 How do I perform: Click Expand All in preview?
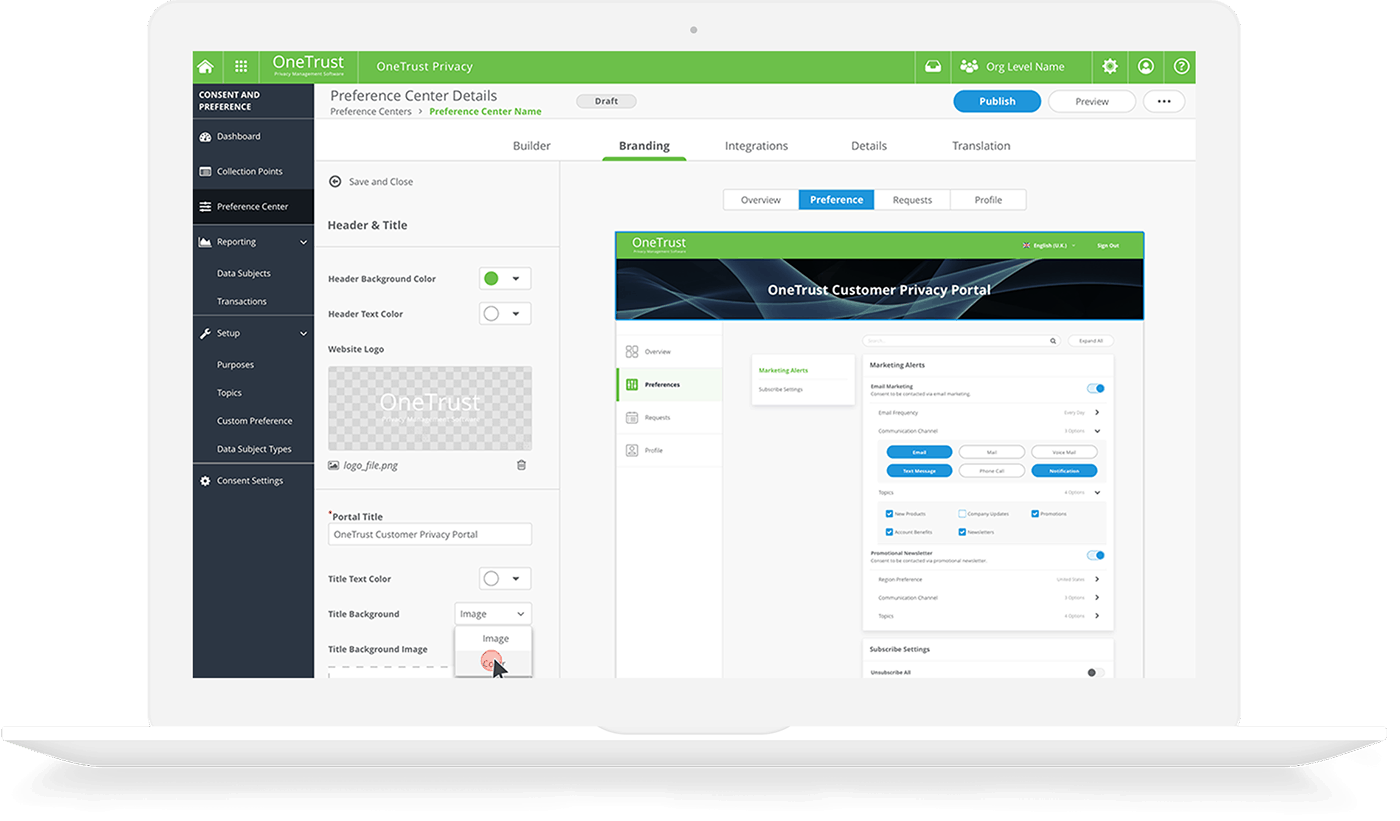[x=1090, y=341]
